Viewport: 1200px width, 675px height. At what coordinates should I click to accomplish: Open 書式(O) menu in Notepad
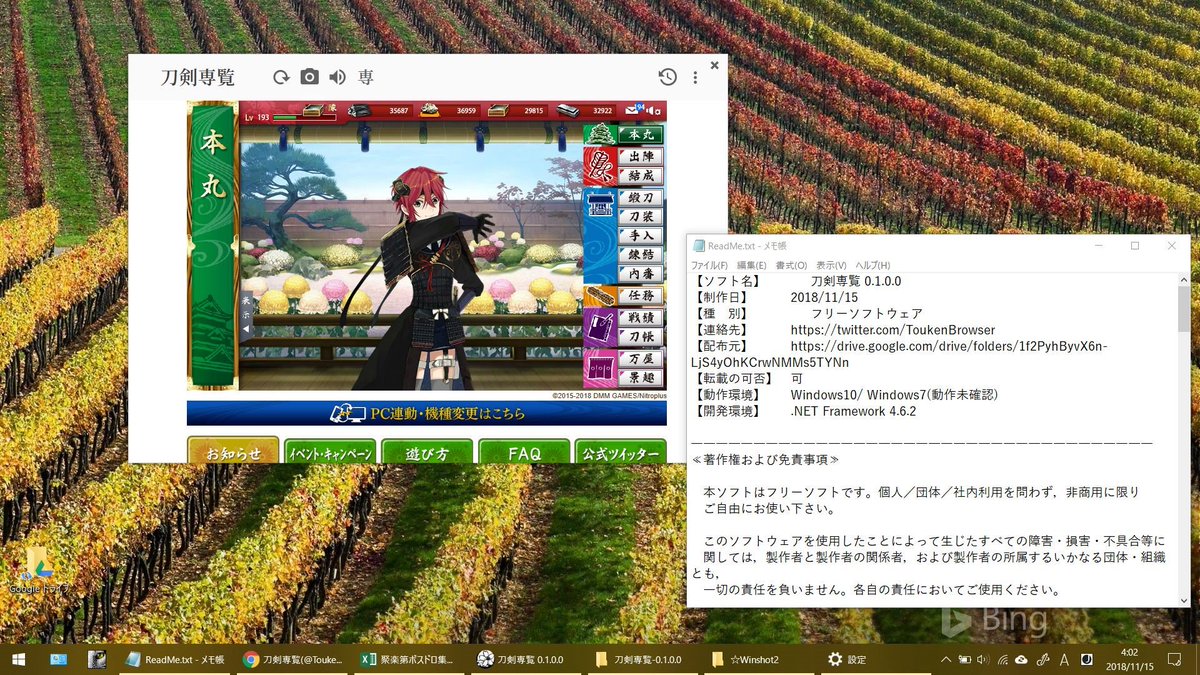point(791,265)
